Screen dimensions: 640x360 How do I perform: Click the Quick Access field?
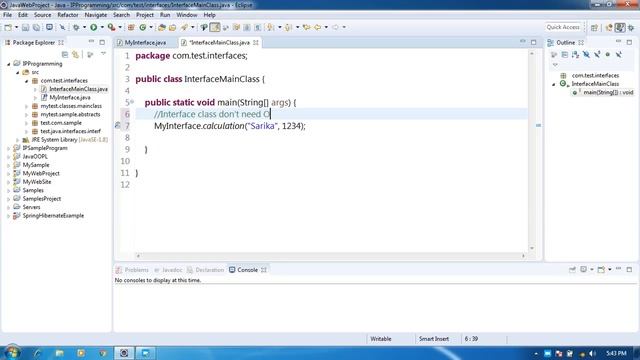pyautogui.click(x=563, y=27)
